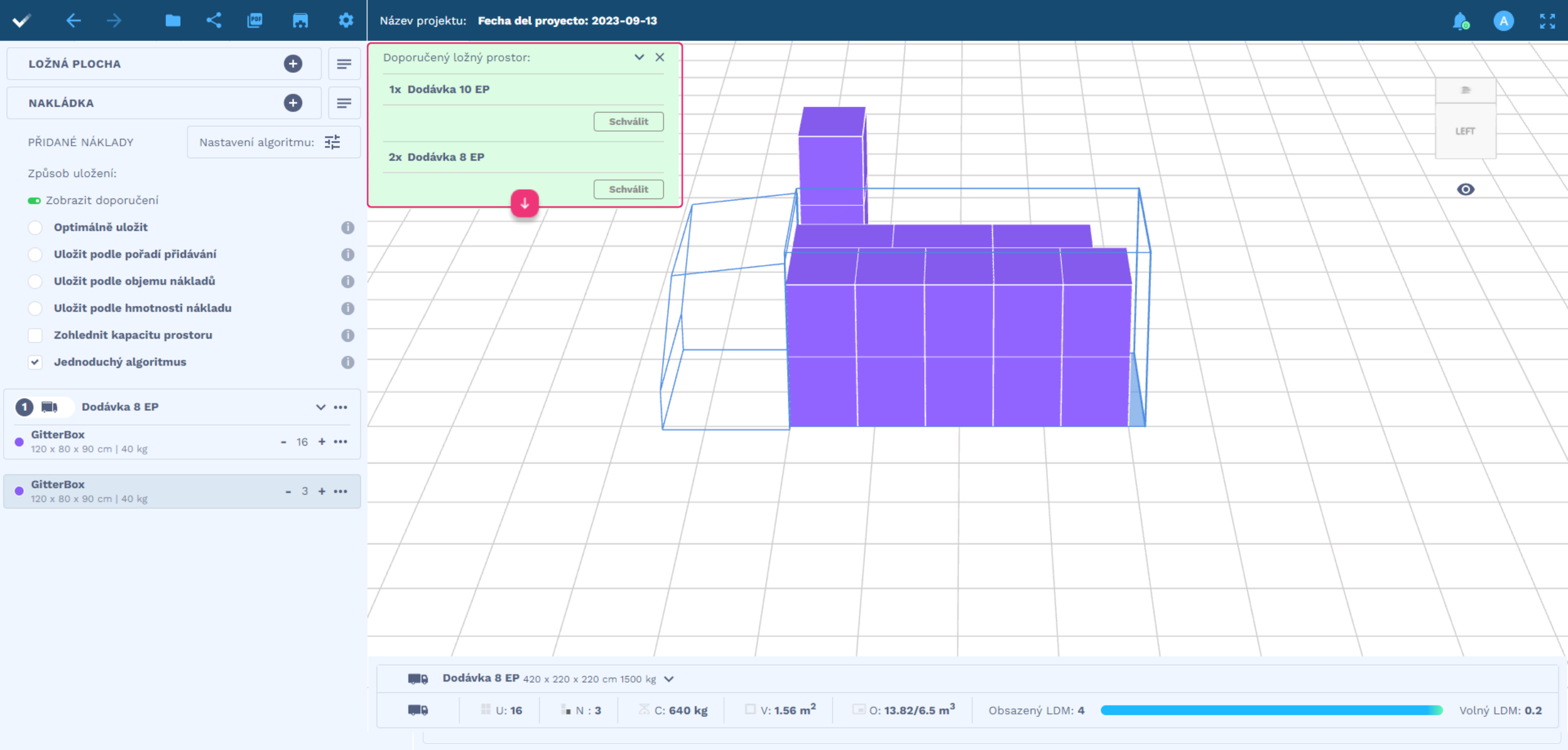Open Nakládka list menu
Viewport: 1568px width, 750px height.
point(344,103)
